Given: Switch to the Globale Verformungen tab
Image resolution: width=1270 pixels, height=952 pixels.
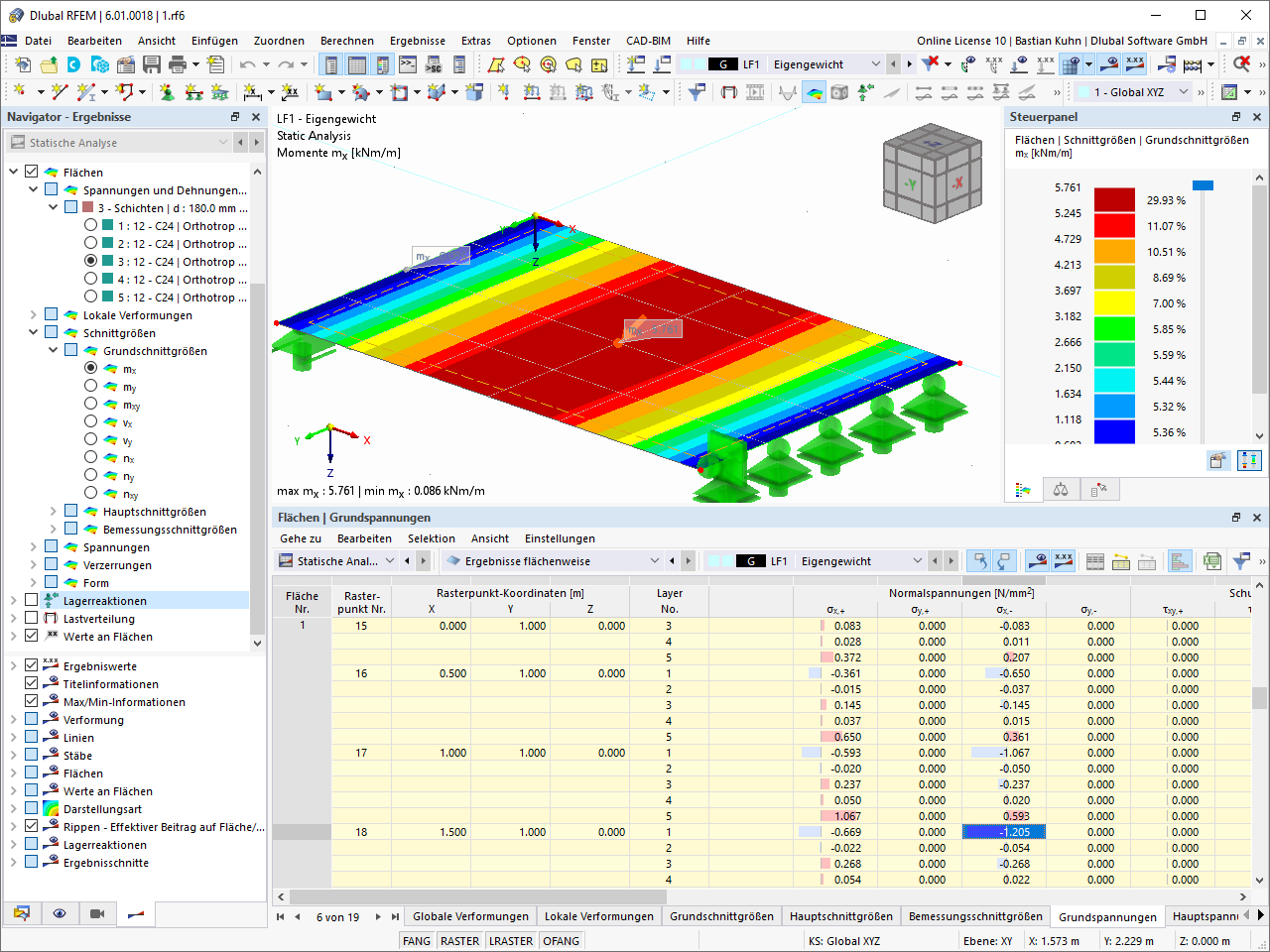Looking at the screenshot, I should coord(470,916).
